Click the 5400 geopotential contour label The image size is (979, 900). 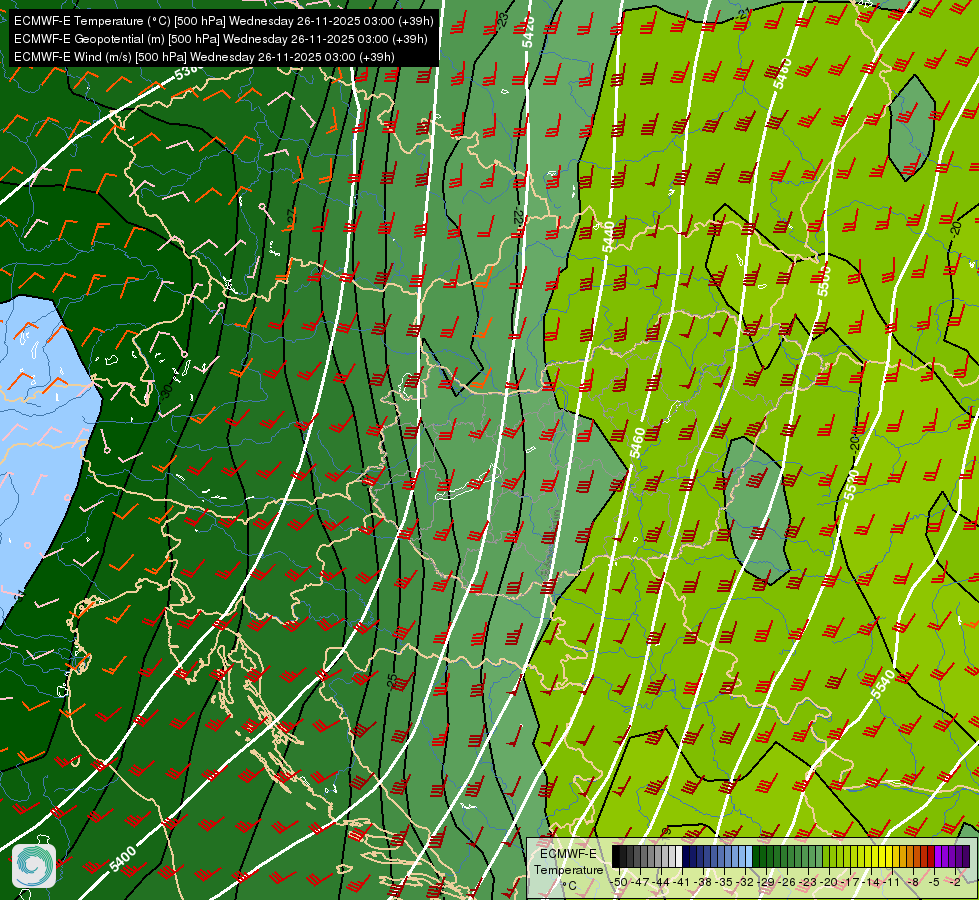tap(122, 859)
